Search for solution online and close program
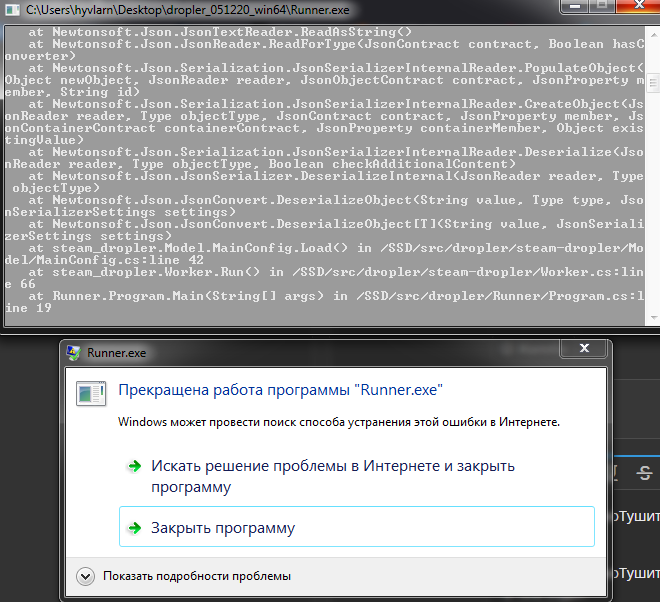660x602 pixels. click(333, 476)
